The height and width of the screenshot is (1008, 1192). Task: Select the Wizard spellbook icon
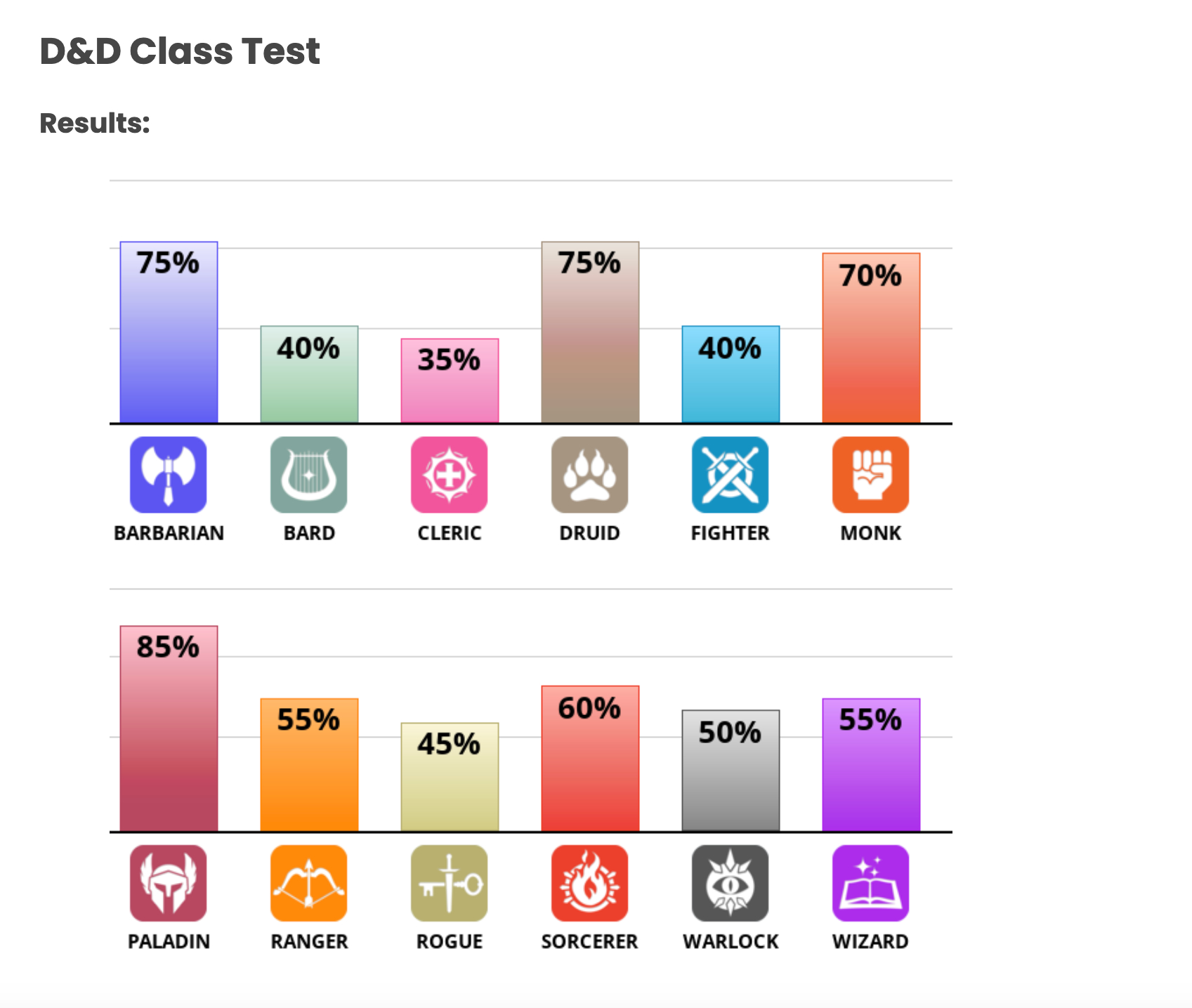tap(871, 883)
